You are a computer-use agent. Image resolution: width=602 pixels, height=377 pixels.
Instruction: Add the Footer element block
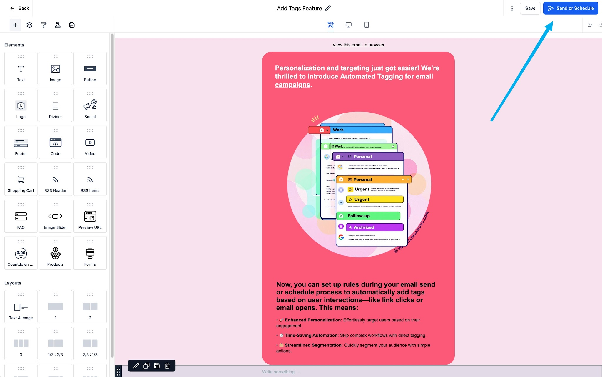point(21,142)
